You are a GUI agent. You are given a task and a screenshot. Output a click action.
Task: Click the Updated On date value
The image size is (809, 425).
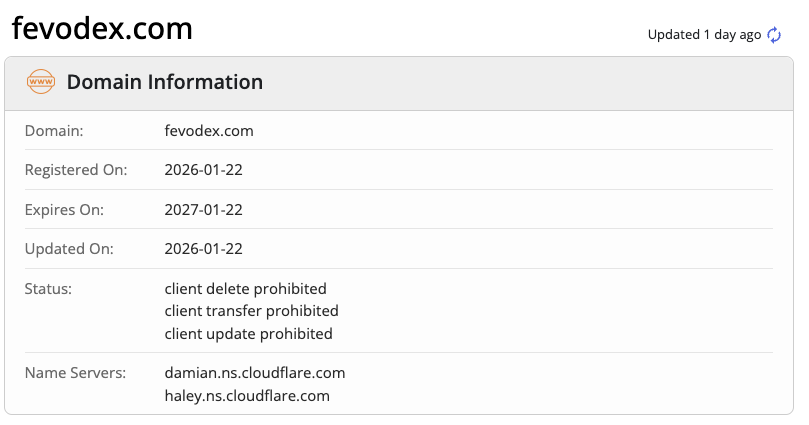pyautogui.click(x=204, y=249)
